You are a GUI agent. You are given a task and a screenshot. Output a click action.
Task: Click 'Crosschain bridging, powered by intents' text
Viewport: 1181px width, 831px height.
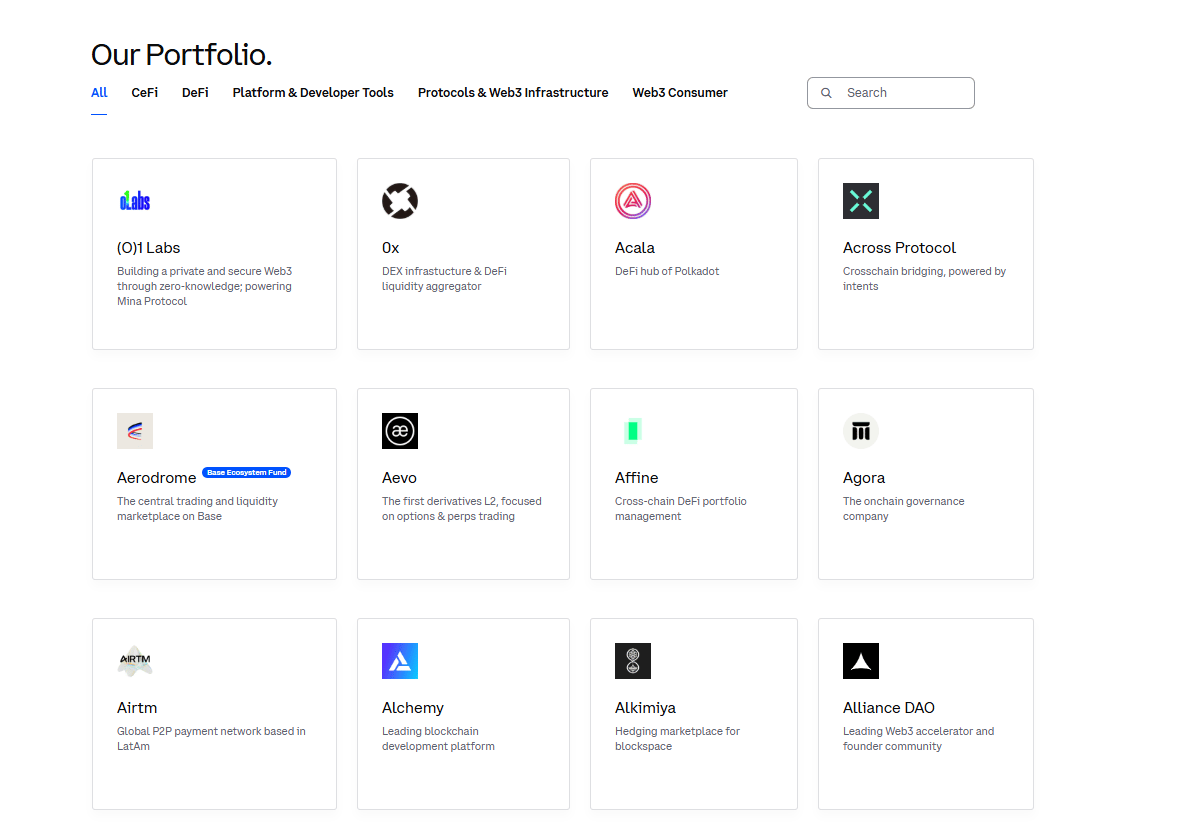(924, 279)
